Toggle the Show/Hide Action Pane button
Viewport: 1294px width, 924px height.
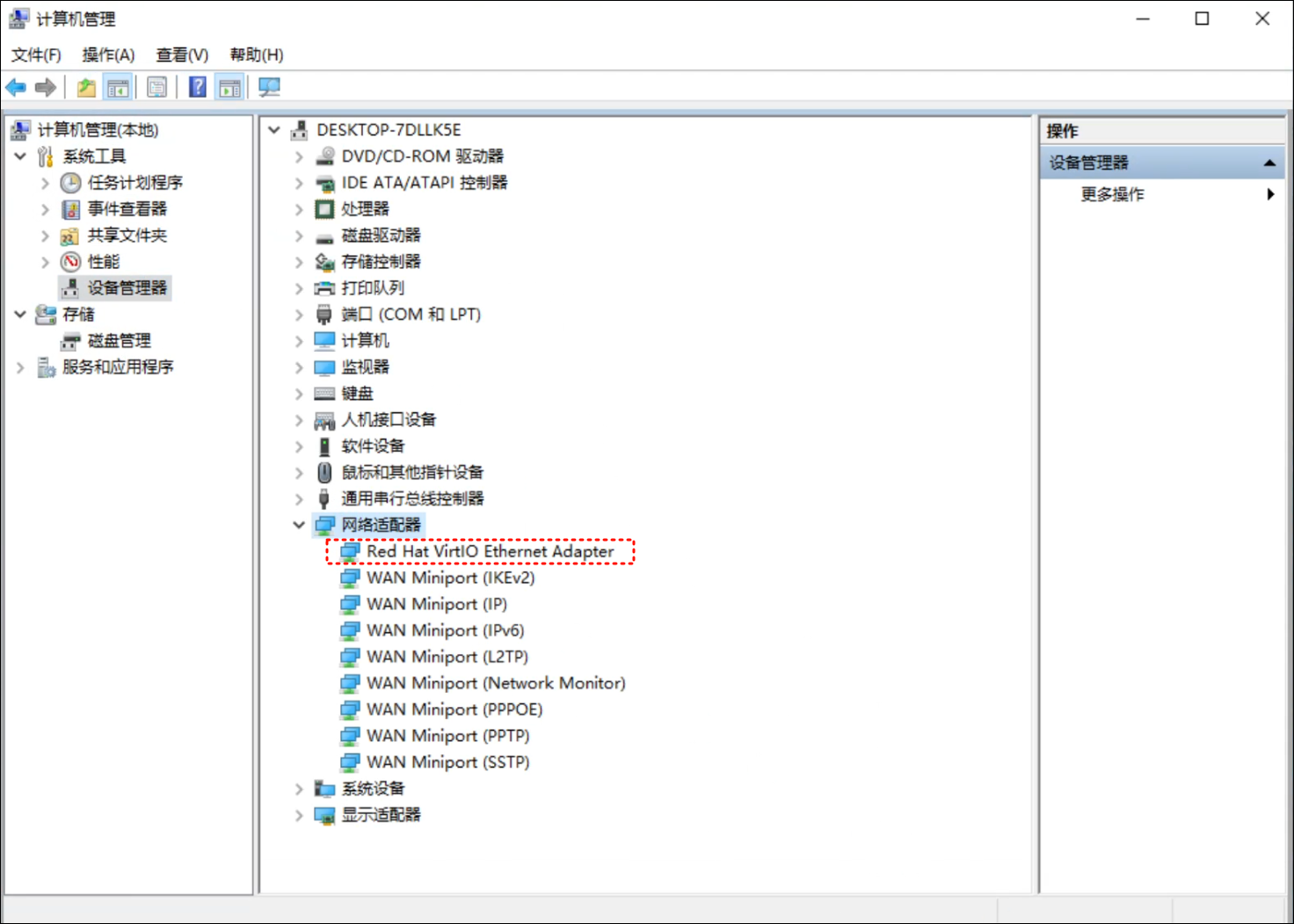click(x=229, y=87)
